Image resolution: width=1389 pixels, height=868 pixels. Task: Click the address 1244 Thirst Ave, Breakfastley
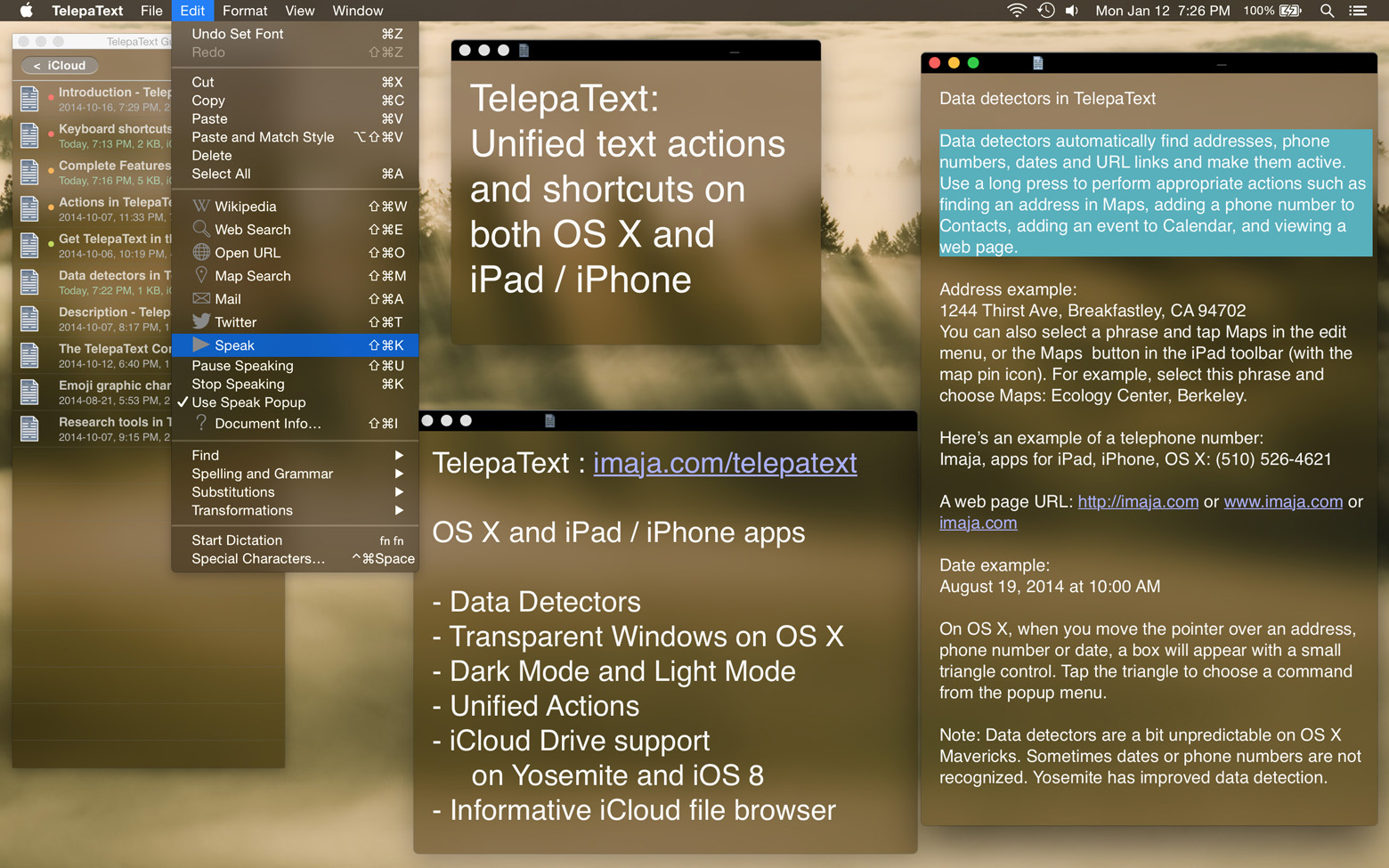pos(1093,311)
